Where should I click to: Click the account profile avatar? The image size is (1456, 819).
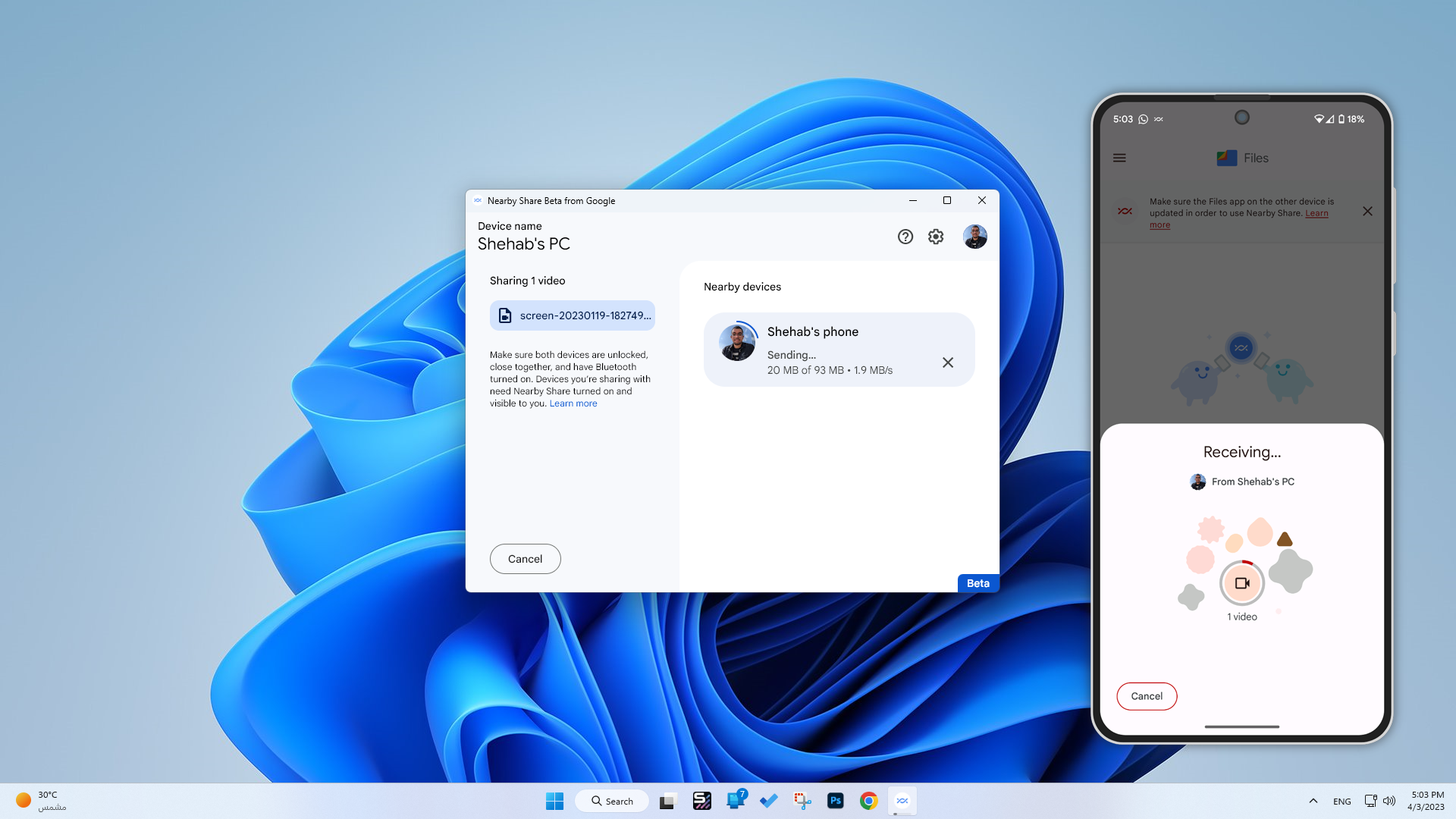(x=974, y=237)
